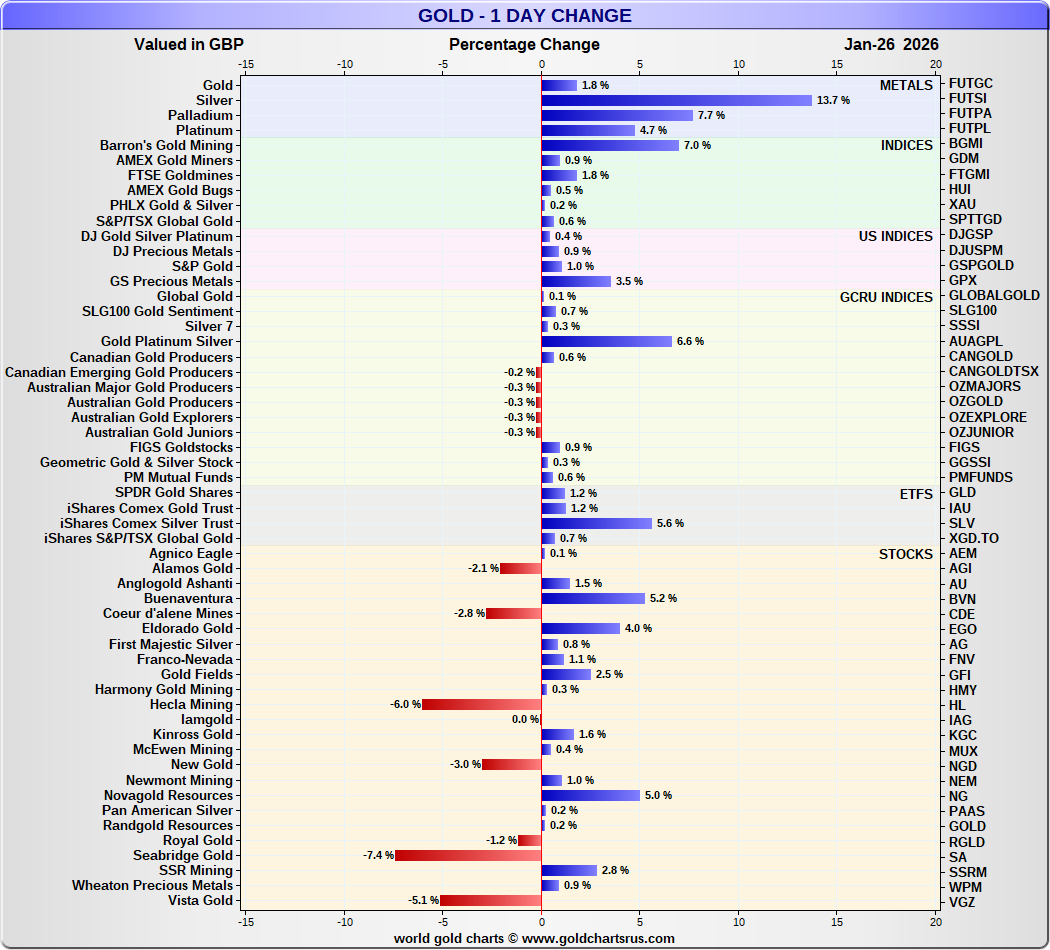Select the CANGOLDTSX ticker symbol
Screen dimensions: 1050x950
click(x=993, y=371)
